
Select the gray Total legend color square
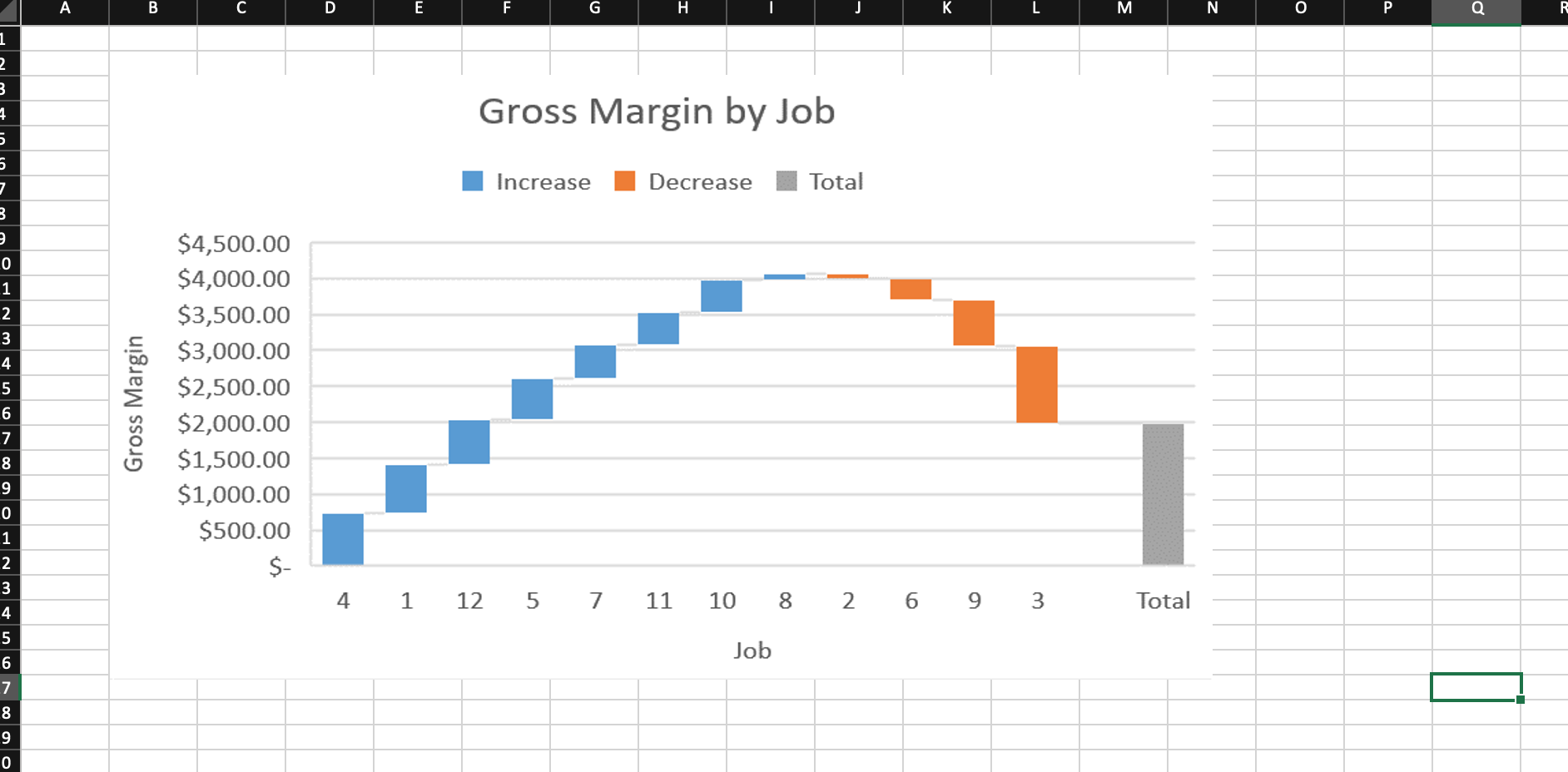click(786, 181)
